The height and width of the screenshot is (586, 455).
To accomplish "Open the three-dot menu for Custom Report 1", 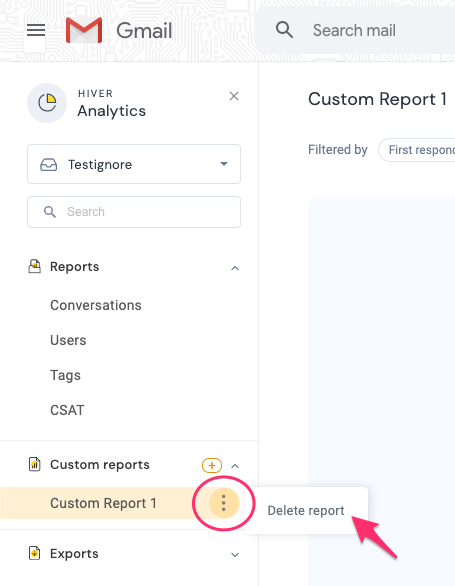I will point(224,503).
